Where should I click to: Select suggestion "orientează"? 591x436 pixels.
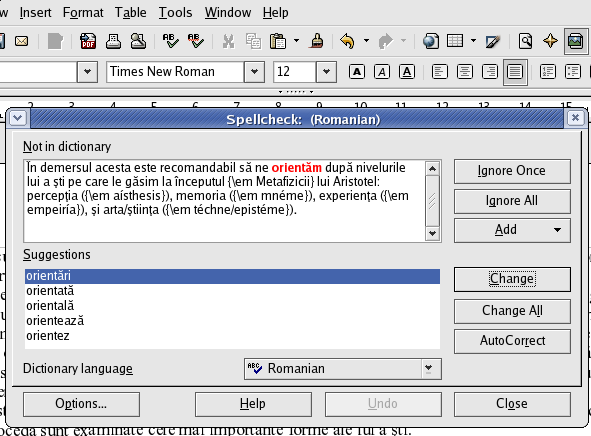click(x=232, y=321)
